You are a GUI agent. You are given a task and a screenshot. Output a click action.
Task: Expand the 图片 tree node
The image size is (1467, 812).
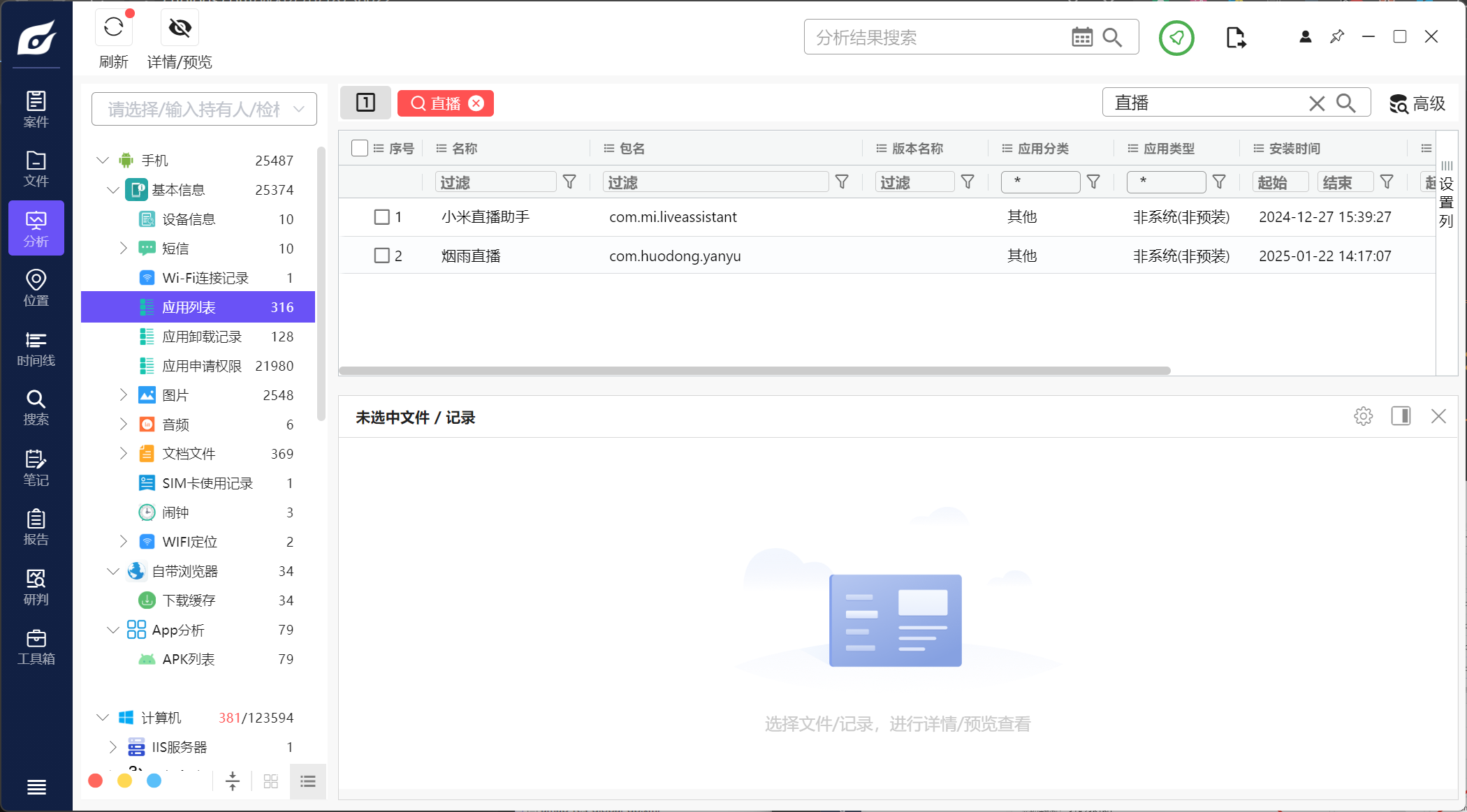[x=124, y=395]
